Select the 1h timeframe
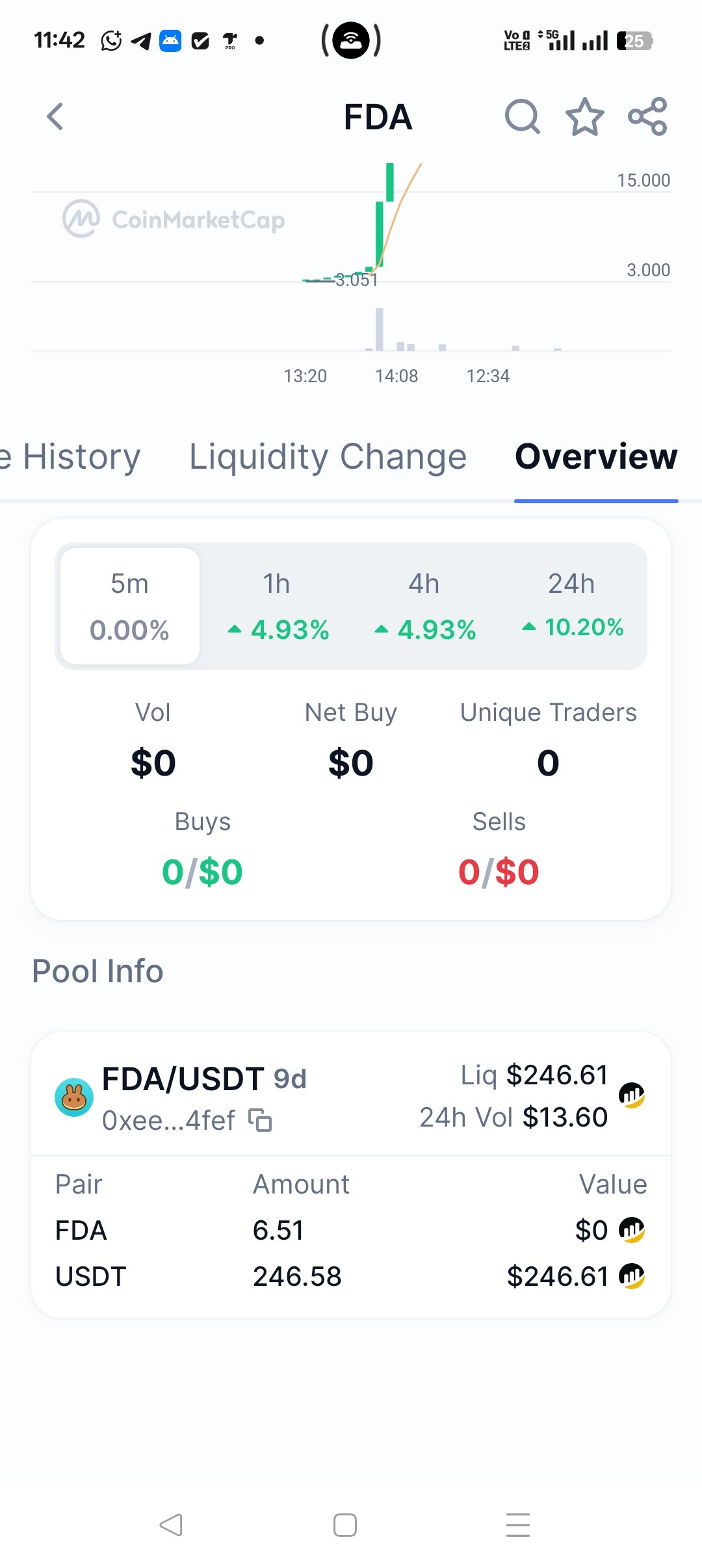 click(x=278, y=606)
